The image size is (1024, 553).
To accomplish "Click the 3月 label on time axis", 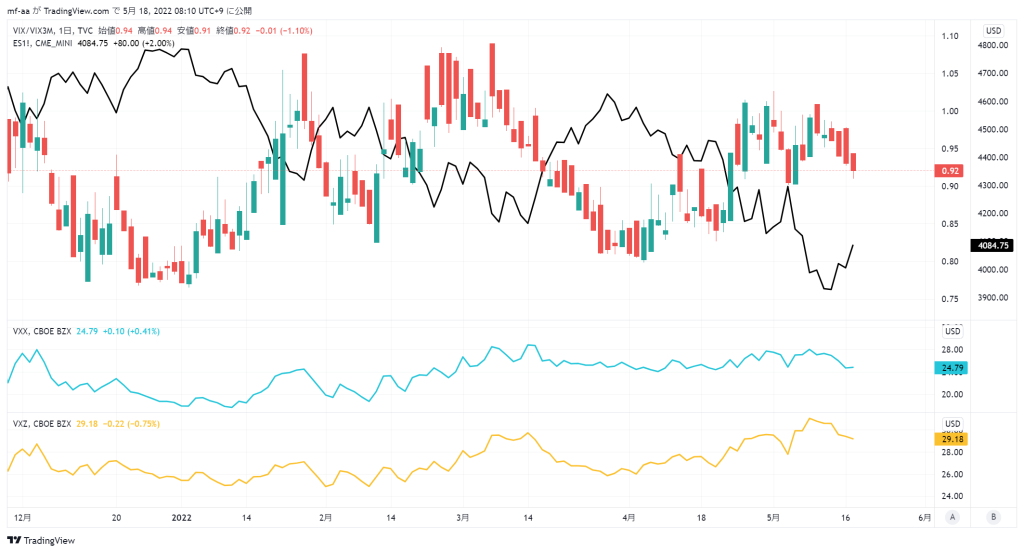I will tap(462, 518).
